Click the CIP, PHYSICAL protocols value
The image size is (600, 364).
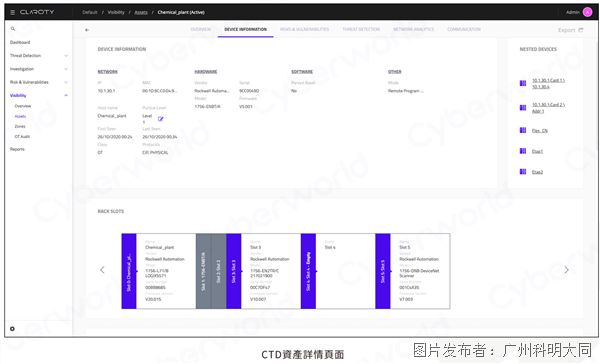click(x=155, y=153)
